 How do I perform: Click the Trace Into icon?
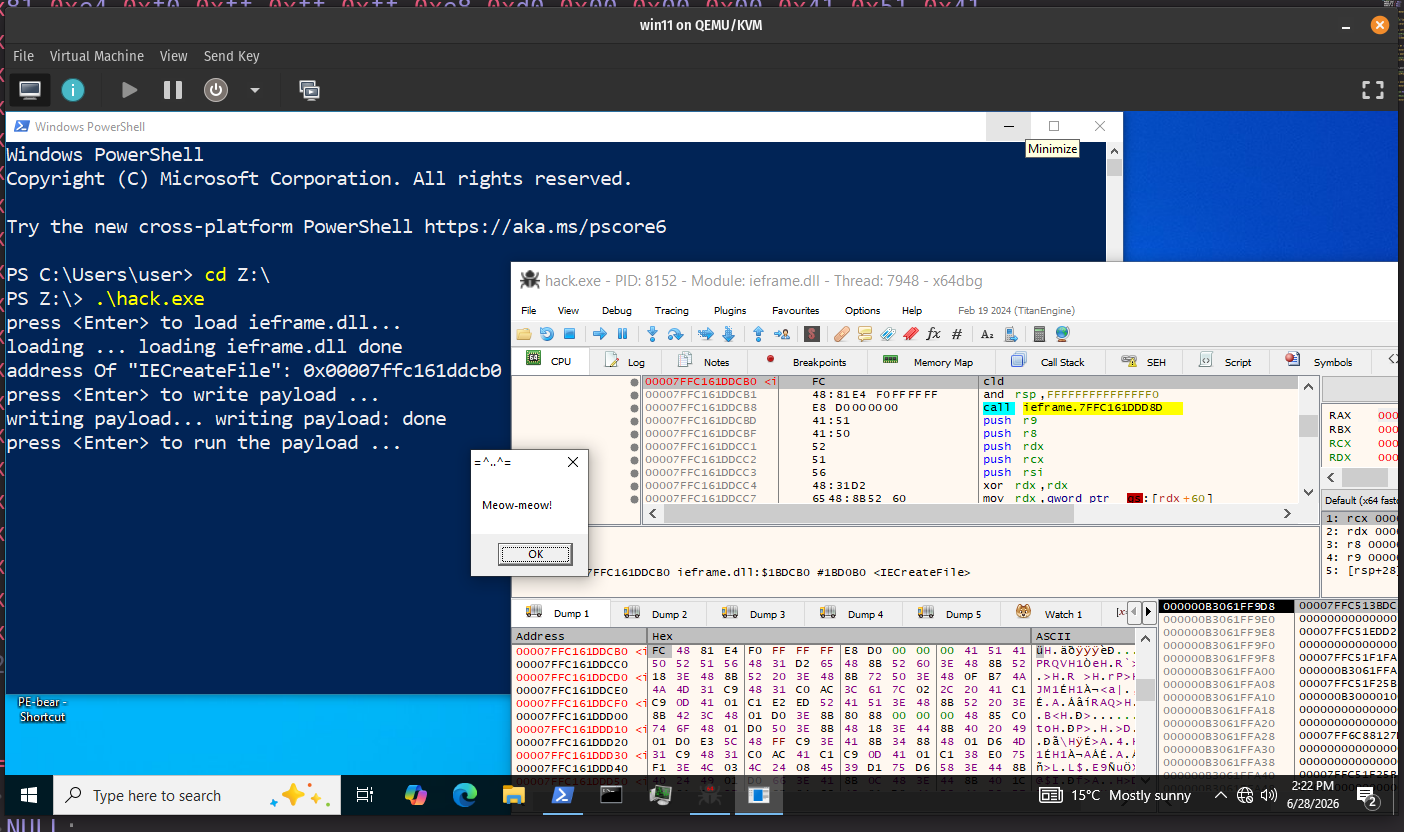point(706,334)
